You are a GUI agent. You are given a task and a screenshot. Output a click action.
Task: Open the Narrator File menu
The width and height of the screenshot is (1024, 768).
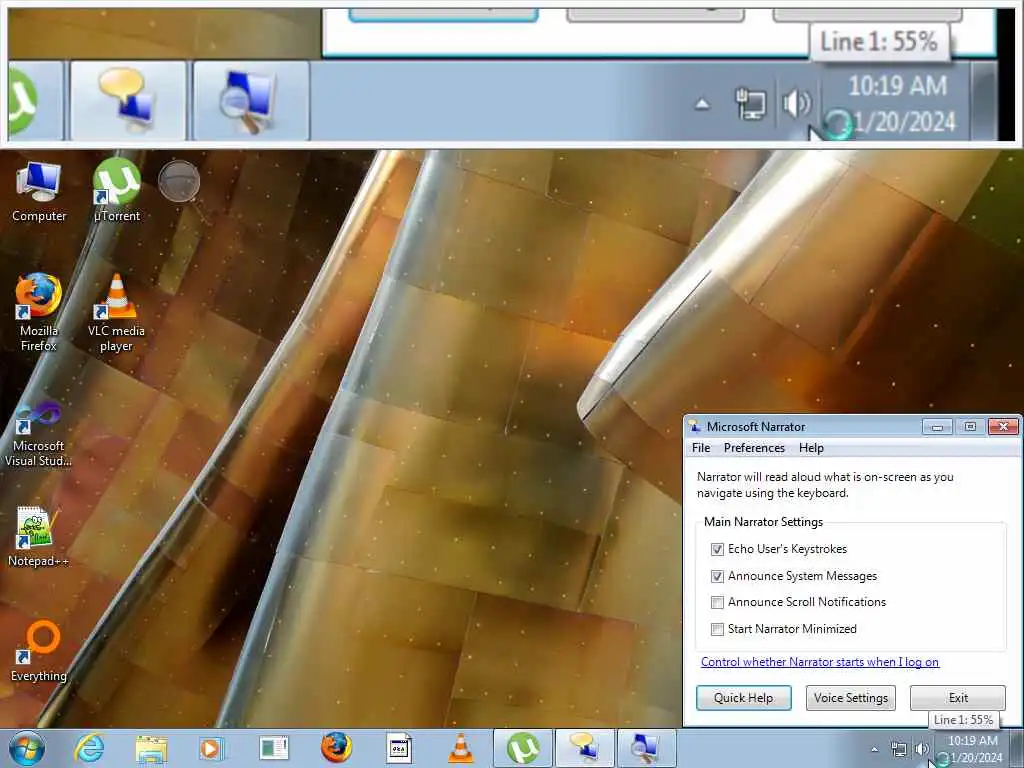pos(701,448)
